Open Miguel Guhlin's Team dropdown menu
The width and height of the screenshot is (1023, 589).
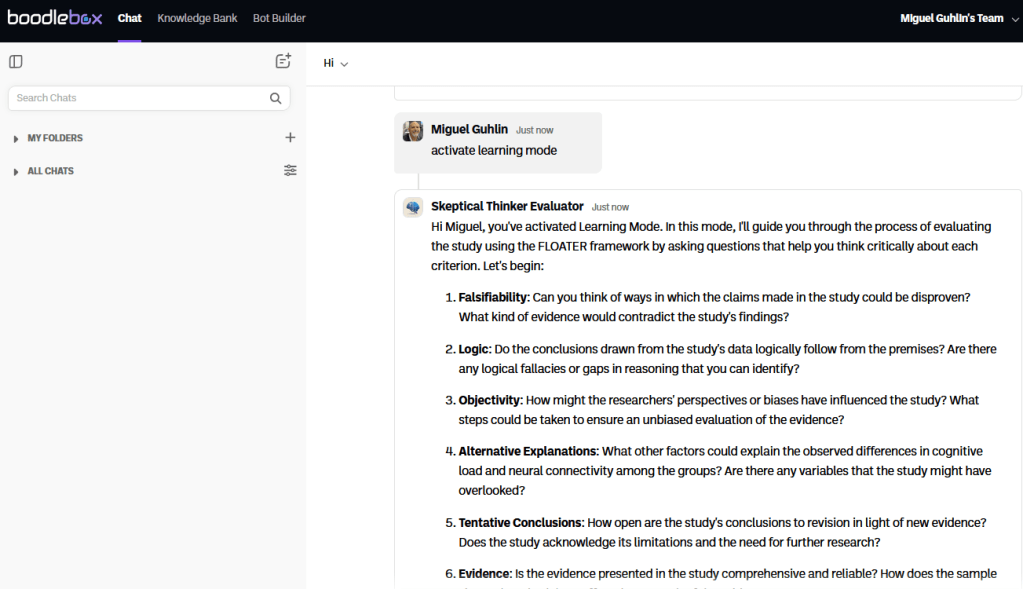[x=958, y=18]
